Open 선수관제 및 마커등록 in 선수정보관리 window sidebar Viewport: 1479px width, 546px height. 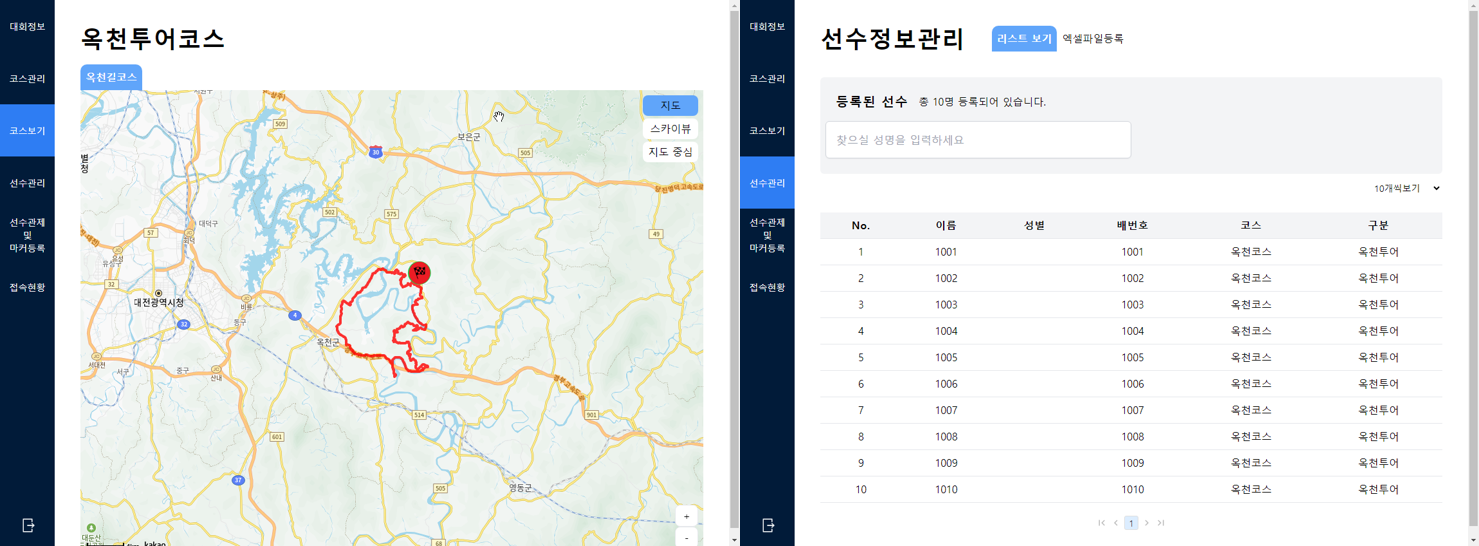[767, 235]
